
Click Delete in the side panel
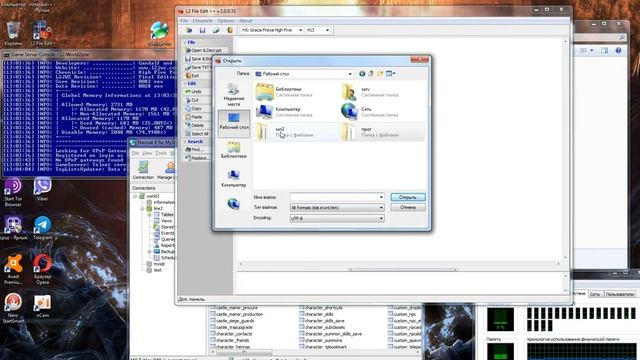coord(195,125)
